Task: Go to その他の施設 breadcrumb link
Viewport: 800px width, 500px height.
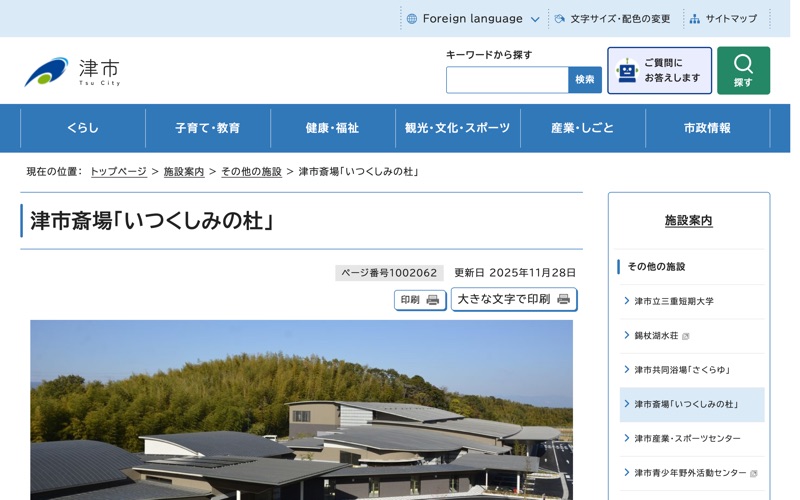Action: (x=251, y=172)
